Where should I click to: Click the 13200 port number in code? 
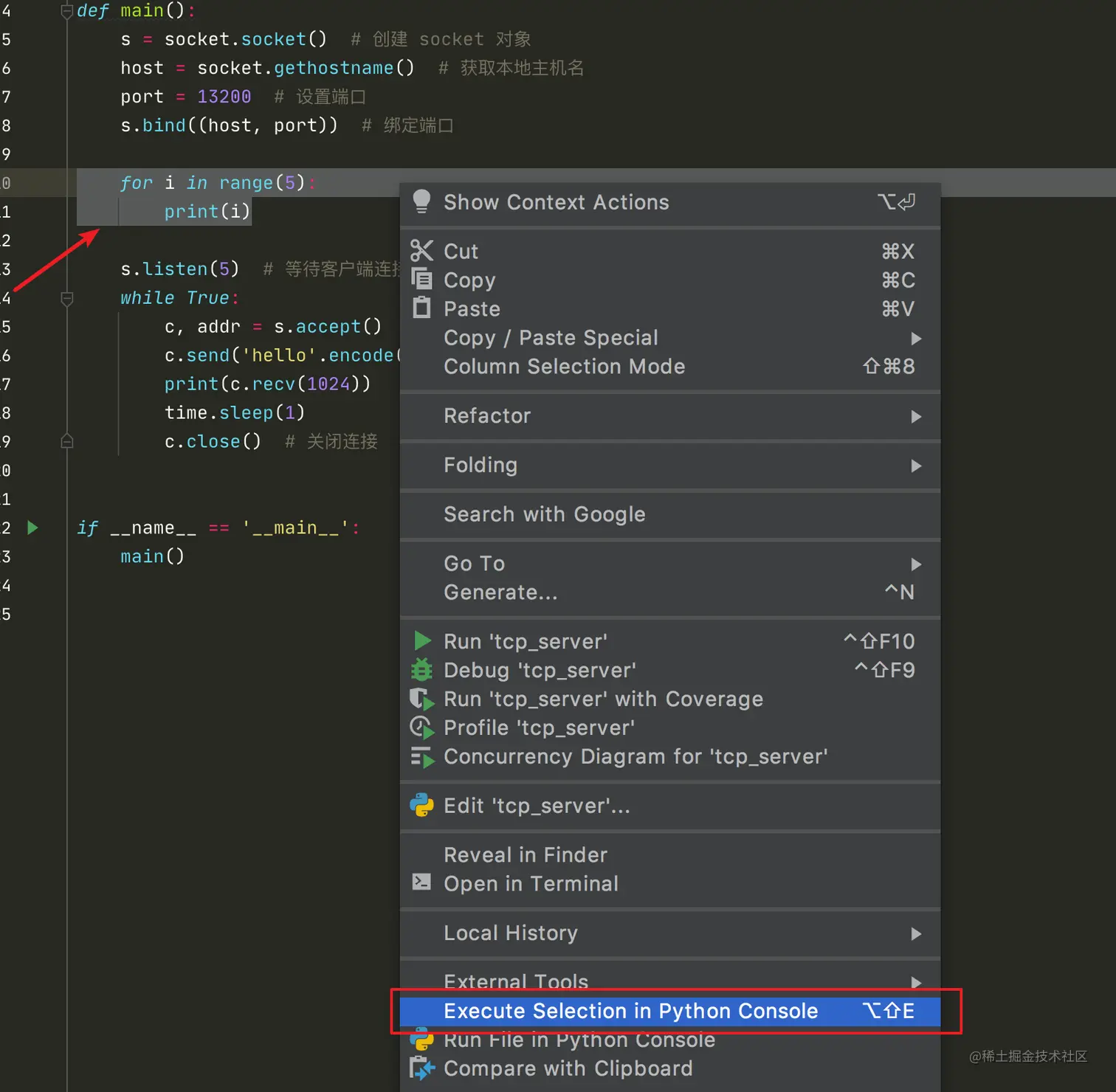click(224, 97)
